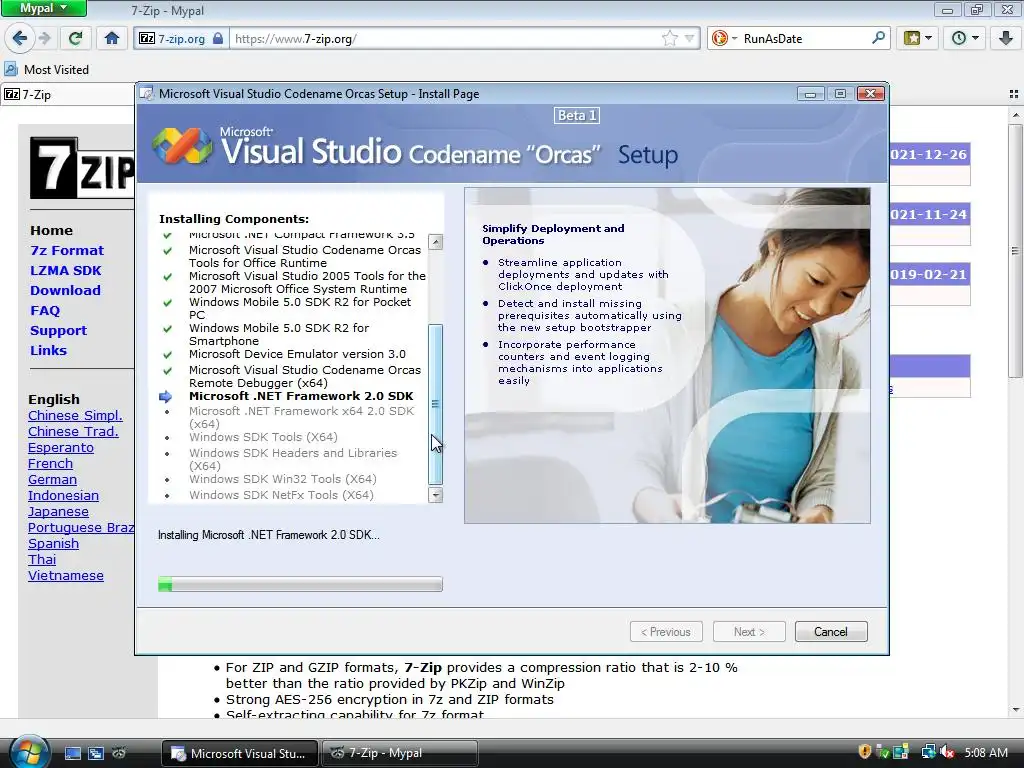Select Windows SDK Win32 Tools (X64) entry
The height and width of the screenshot is (768, 1024).
(x=283, y=479)
